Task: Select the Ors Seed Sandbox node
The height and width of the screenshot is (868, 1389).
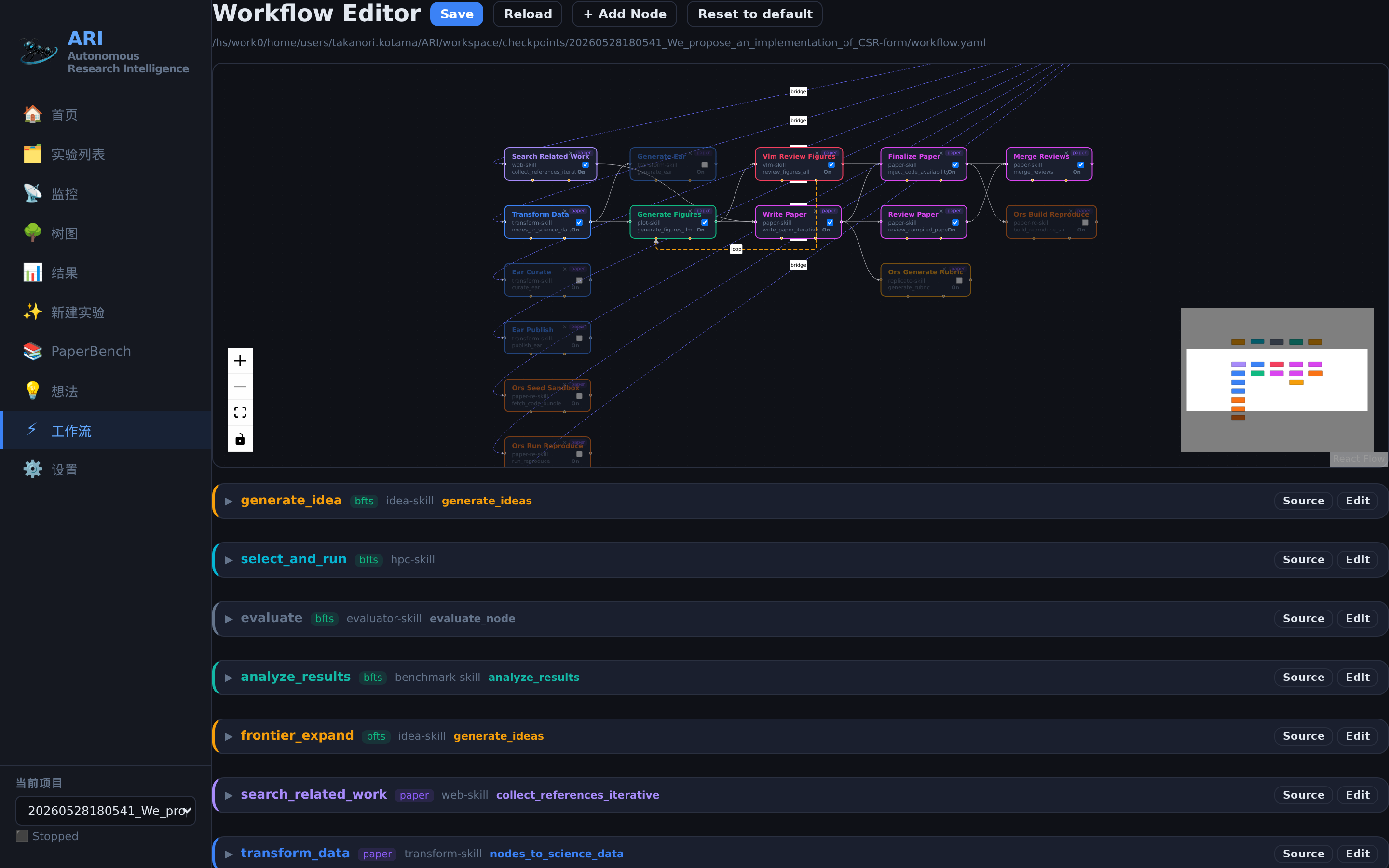Action: [547, 395]
